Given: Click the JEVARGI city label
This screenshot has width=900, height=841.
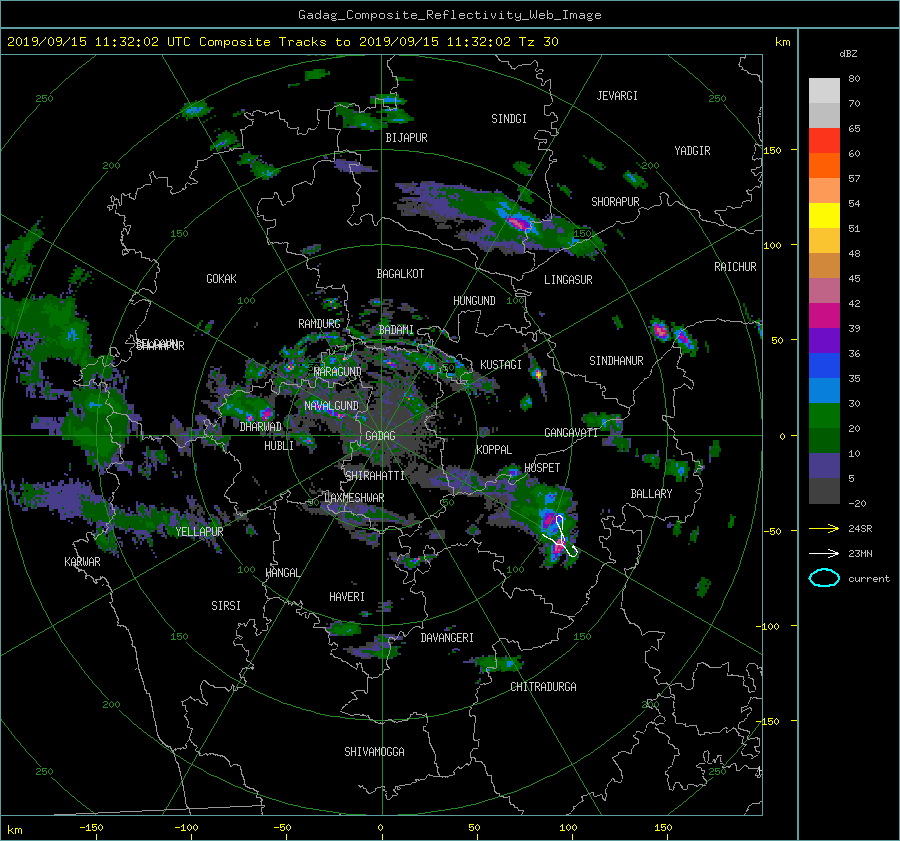Looking at the screenshot, I should (617, 96).
